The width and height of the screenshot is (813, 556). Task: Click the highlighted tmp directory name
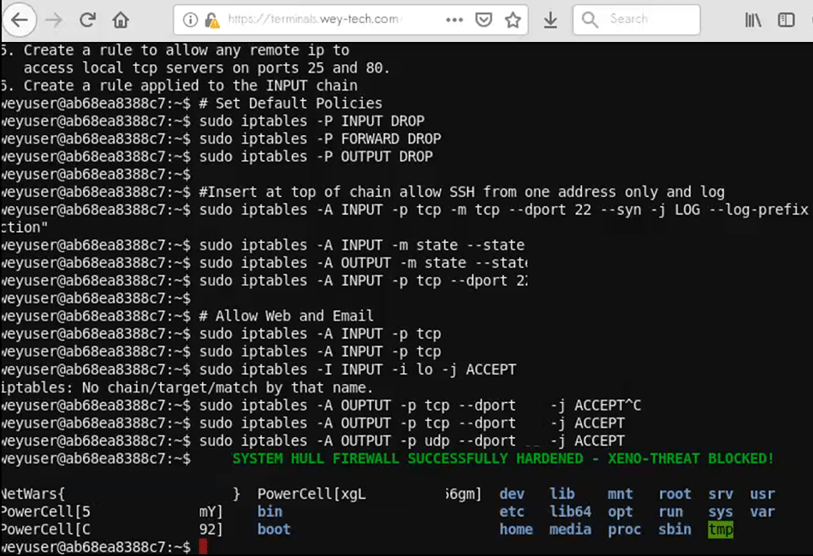coord(720,529)
